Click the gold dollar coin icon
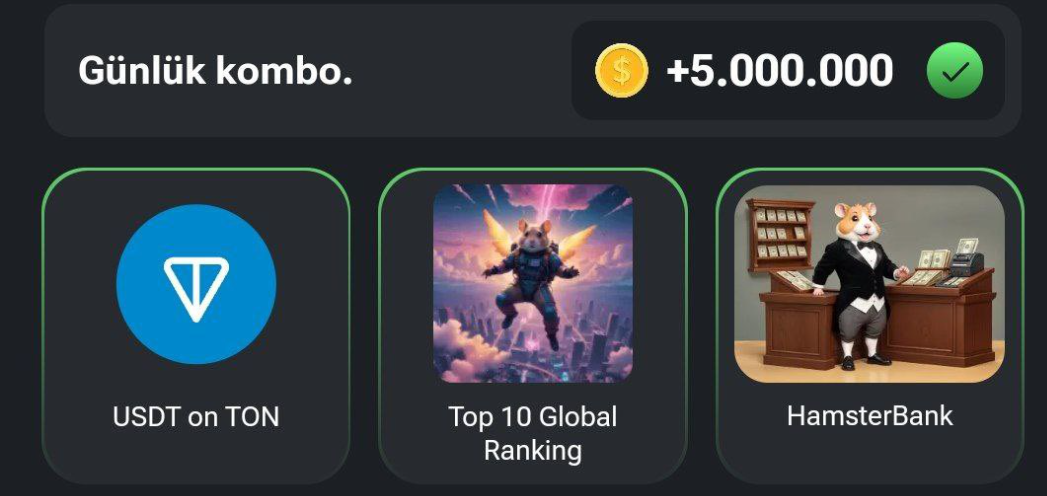1047x496 pixels. [621, 70]
